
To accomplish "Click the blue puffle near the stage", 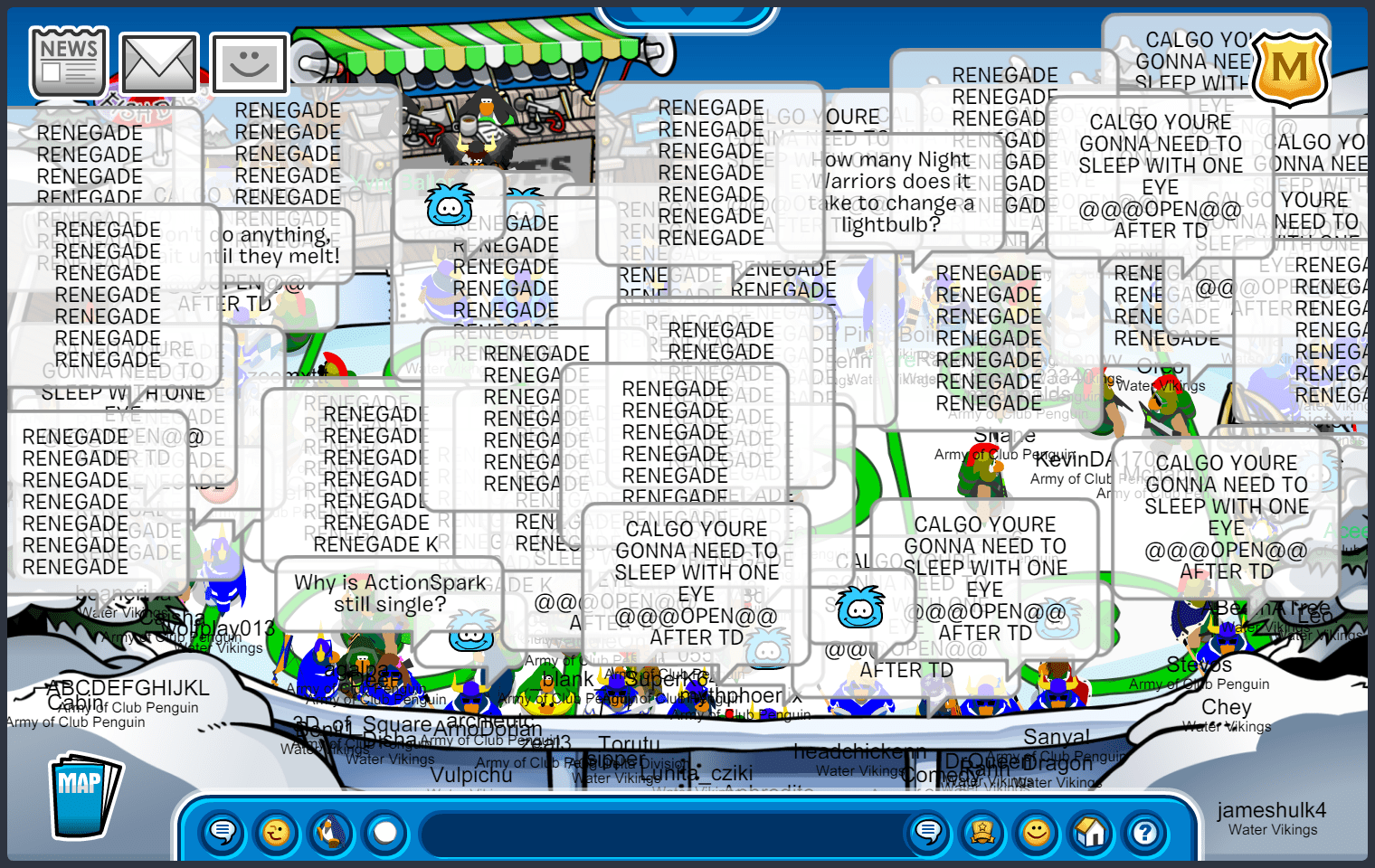I will [450, 206].
